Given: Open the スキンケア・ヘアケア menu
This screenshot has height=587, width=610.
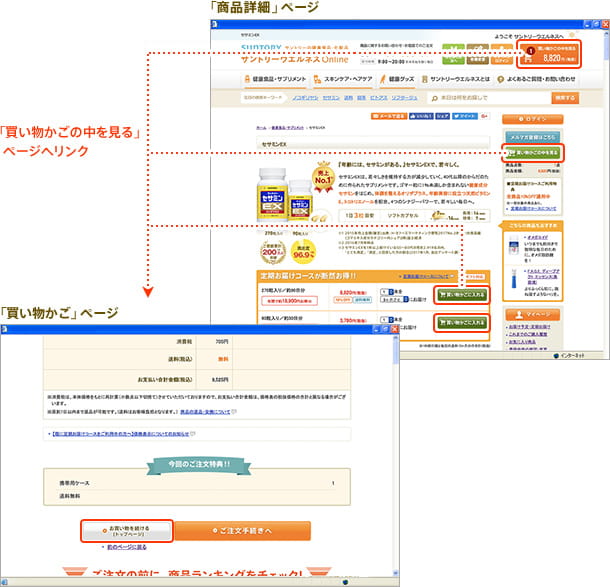Looking at the screenshot, I should click(343, 79).
